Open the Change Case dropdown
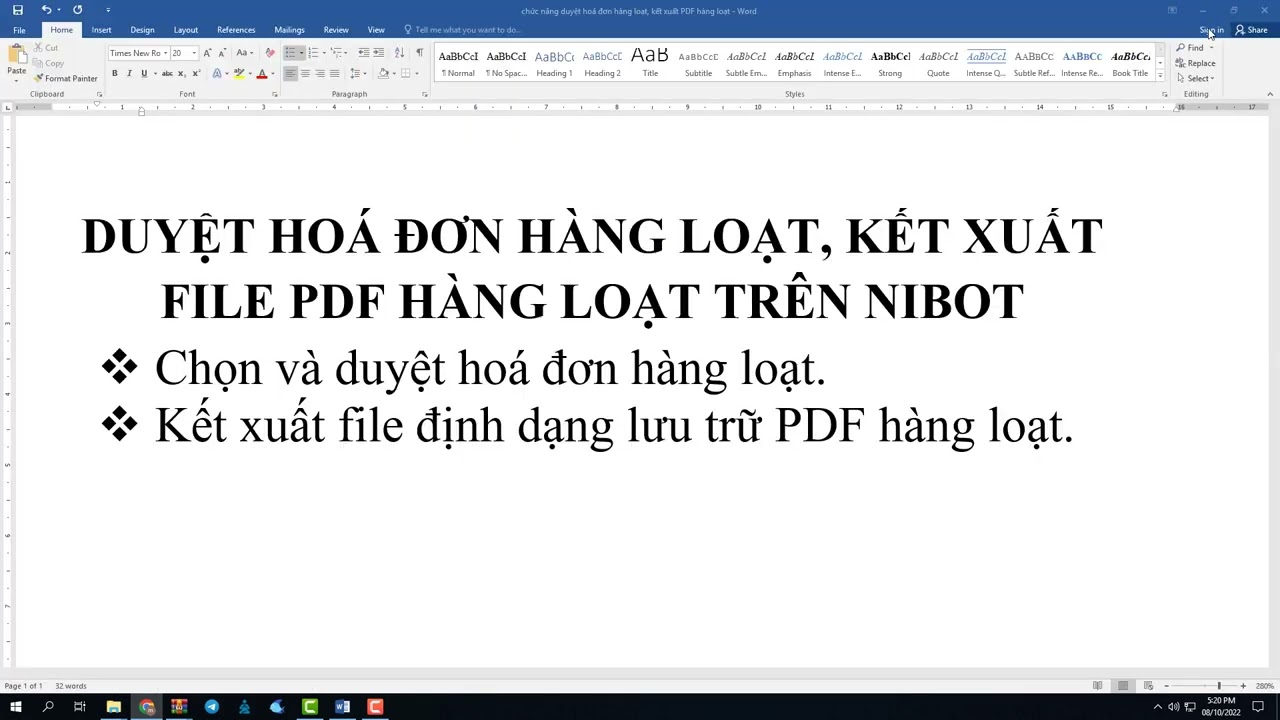Image resolution: width=1280 pixels, height=720 pixels. 244,53
